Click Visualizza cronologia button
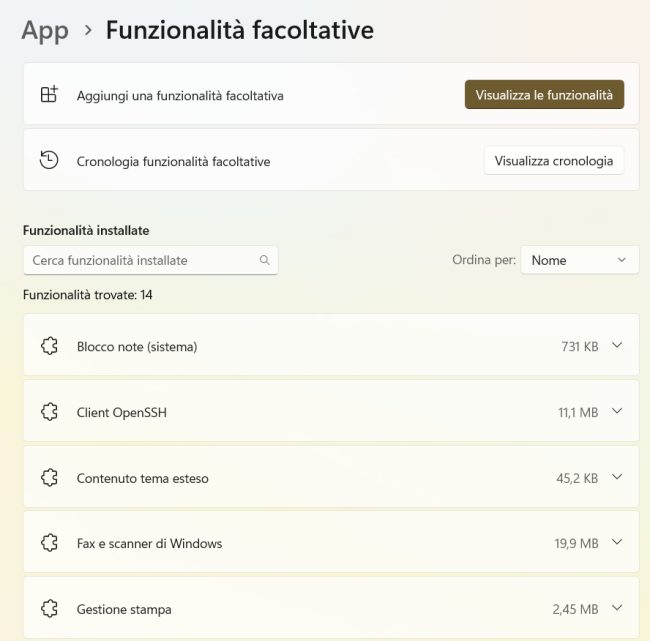This screenshot has width=650, height=641. click(553, 160)
